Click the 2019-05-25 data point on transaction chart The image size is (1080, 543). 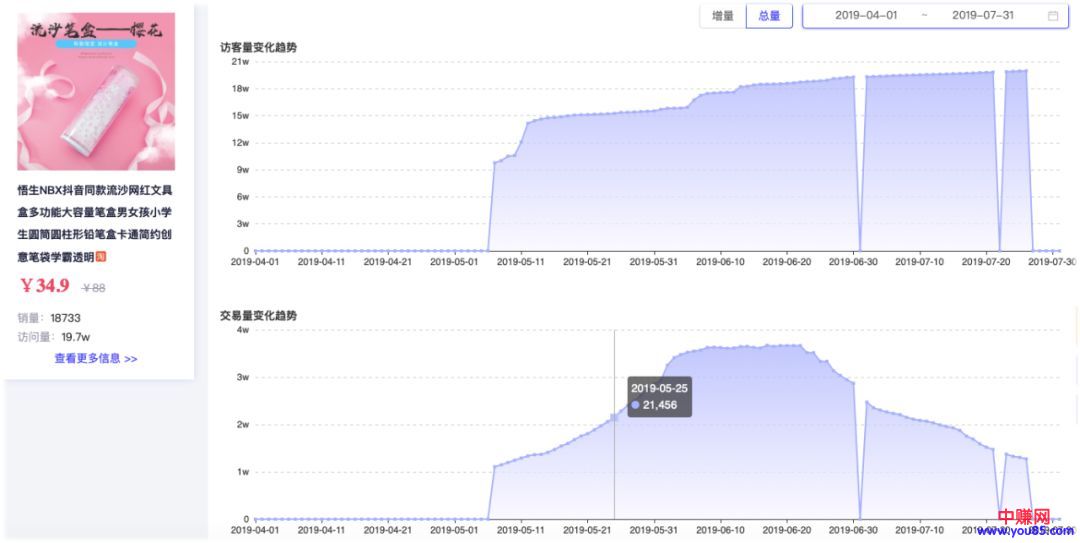[x=614, y=417]
